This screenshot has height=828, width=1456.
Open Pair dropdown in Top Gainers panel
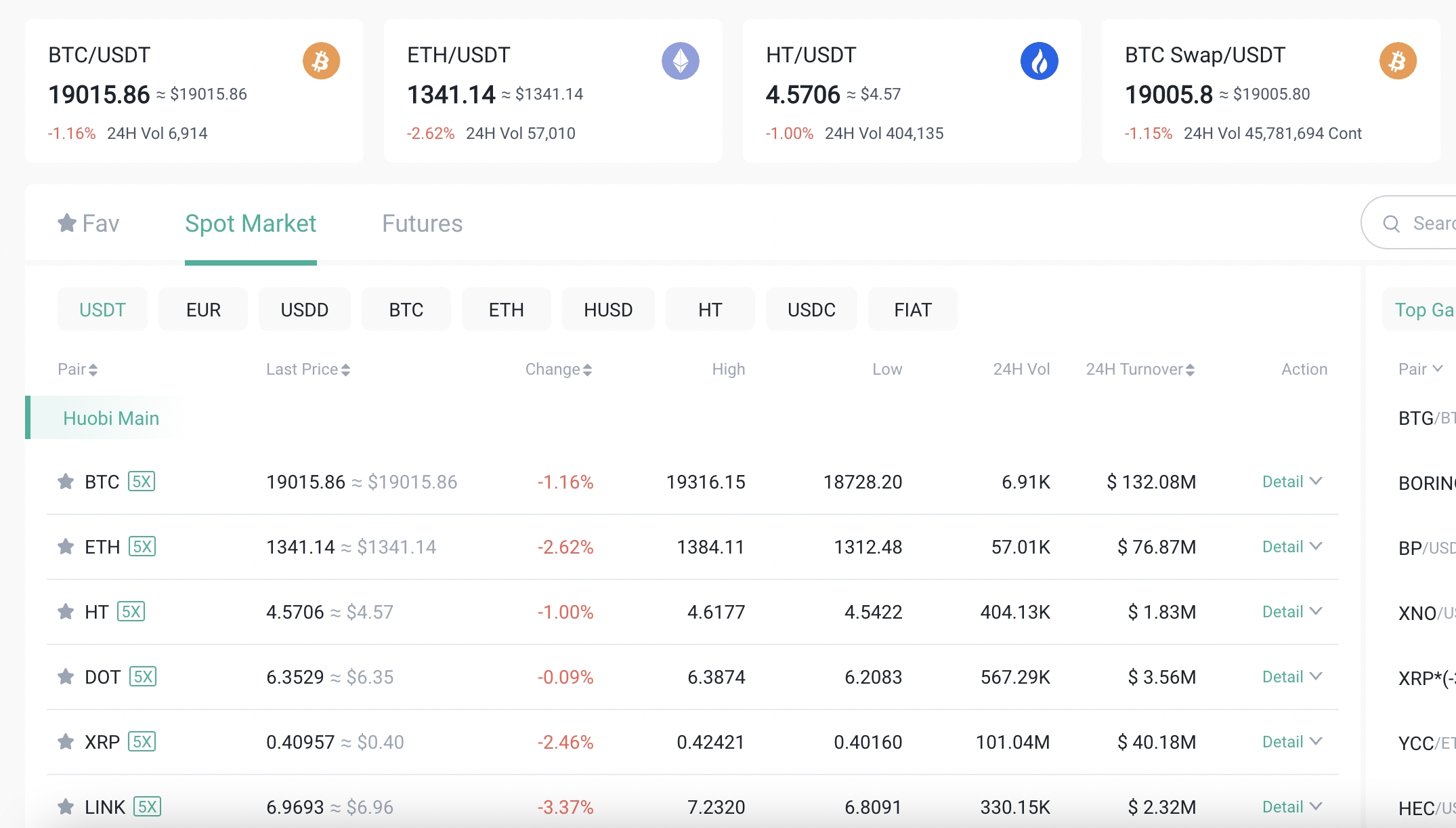(x=1421, y=369)
